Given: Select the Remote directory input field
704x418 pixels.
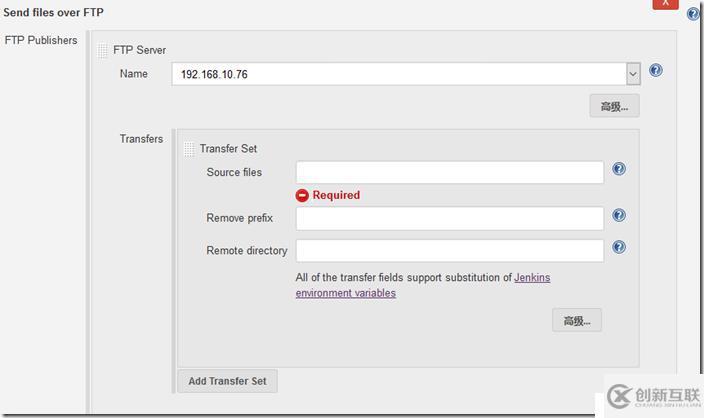Looking at the screenshot, I should pyautogui.click(x=449, y=250).
